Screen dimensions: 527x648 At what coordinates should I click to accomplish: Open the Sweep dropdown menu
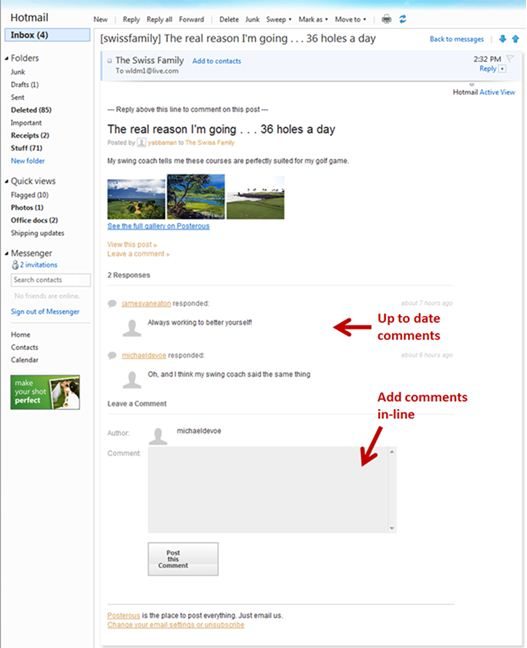(279, 19)
